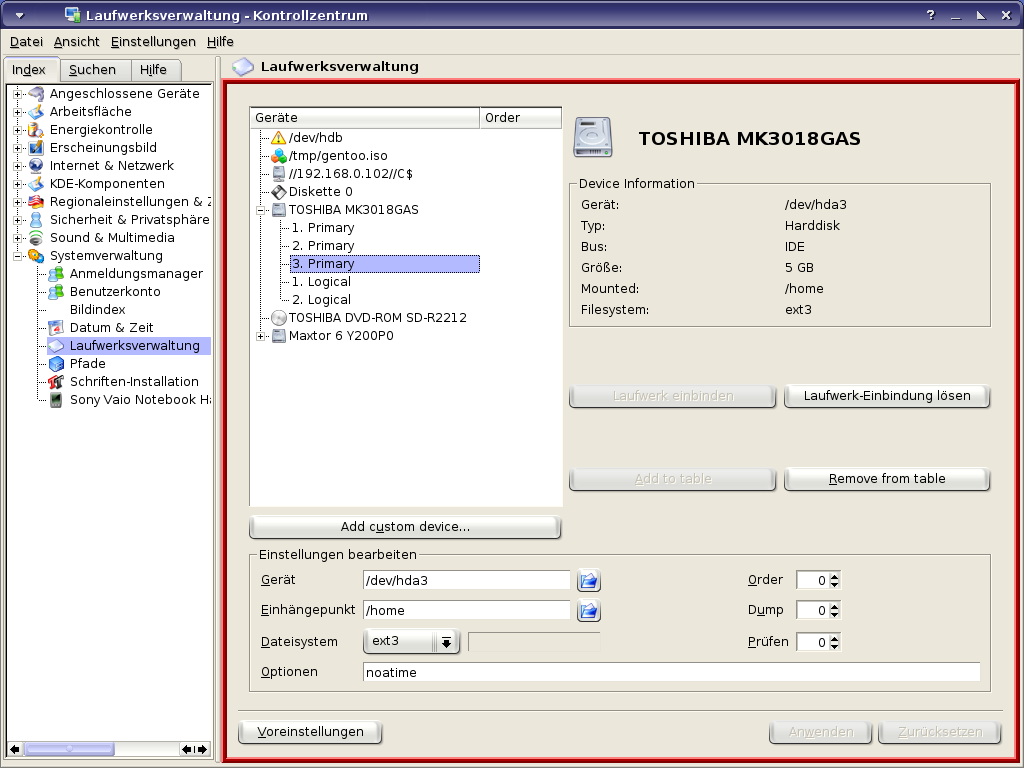This screenshot has height=768, width=1024.
Task: Decrease the Dump spin value
Action: tap(835, 615)
